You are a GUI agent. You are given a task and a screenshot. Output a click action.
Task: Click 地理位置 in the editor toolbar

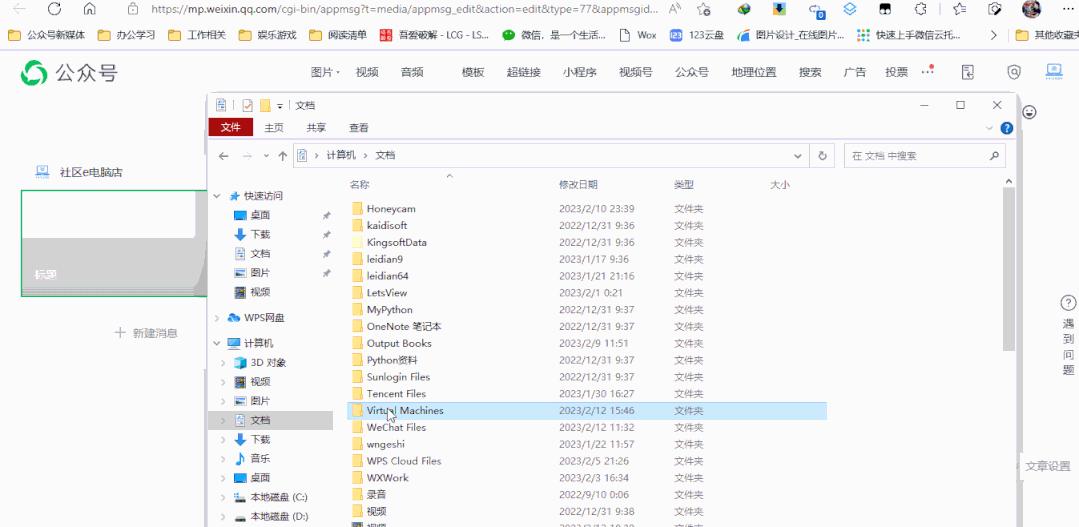[x=754, y=72]
